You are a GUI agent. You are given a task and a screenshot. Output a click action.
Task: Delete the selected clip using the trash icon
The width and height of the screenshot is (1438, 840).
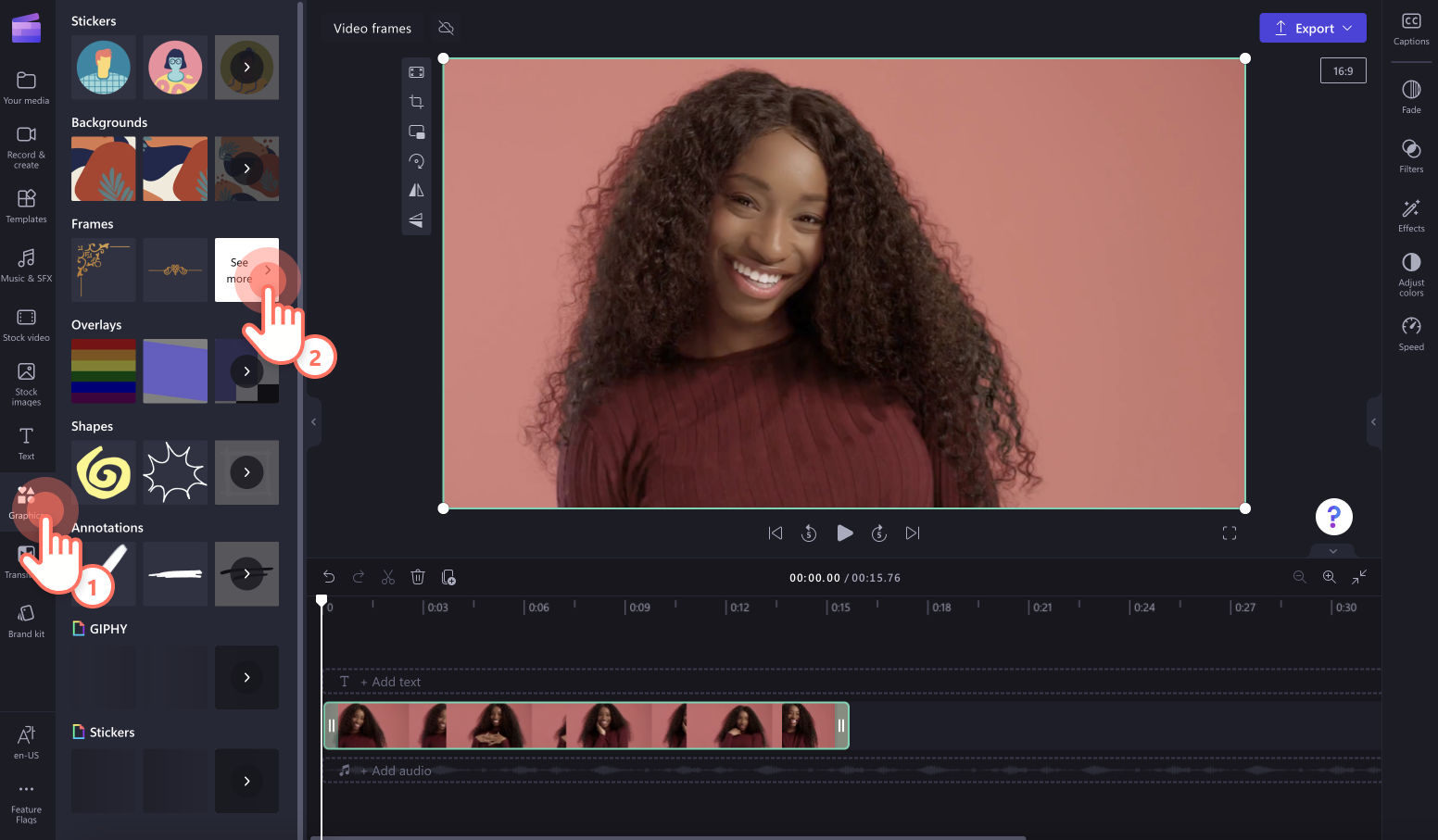click(x=418, y=576)
